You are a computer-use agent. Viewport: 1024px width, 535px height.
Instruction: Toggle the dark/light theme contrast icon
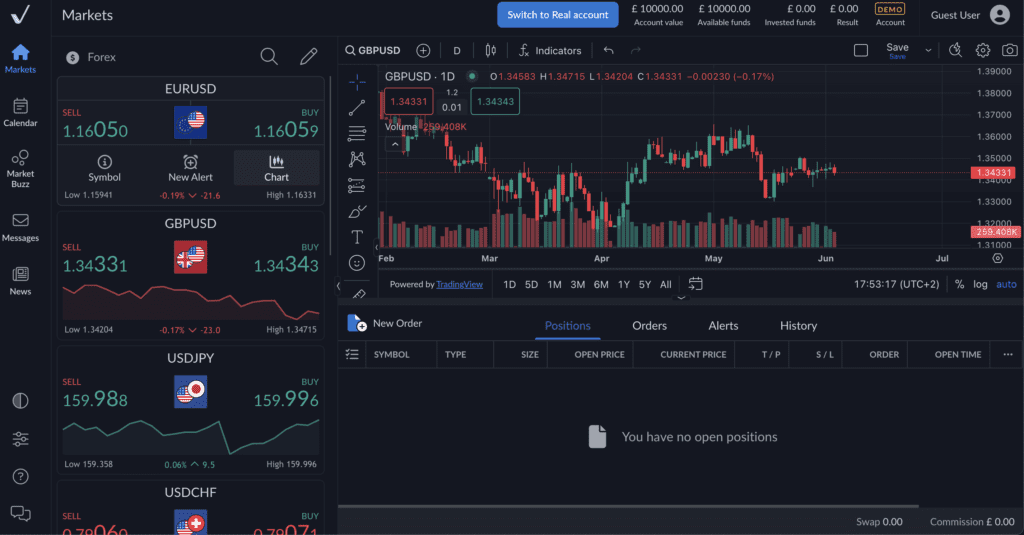[20, 400]
